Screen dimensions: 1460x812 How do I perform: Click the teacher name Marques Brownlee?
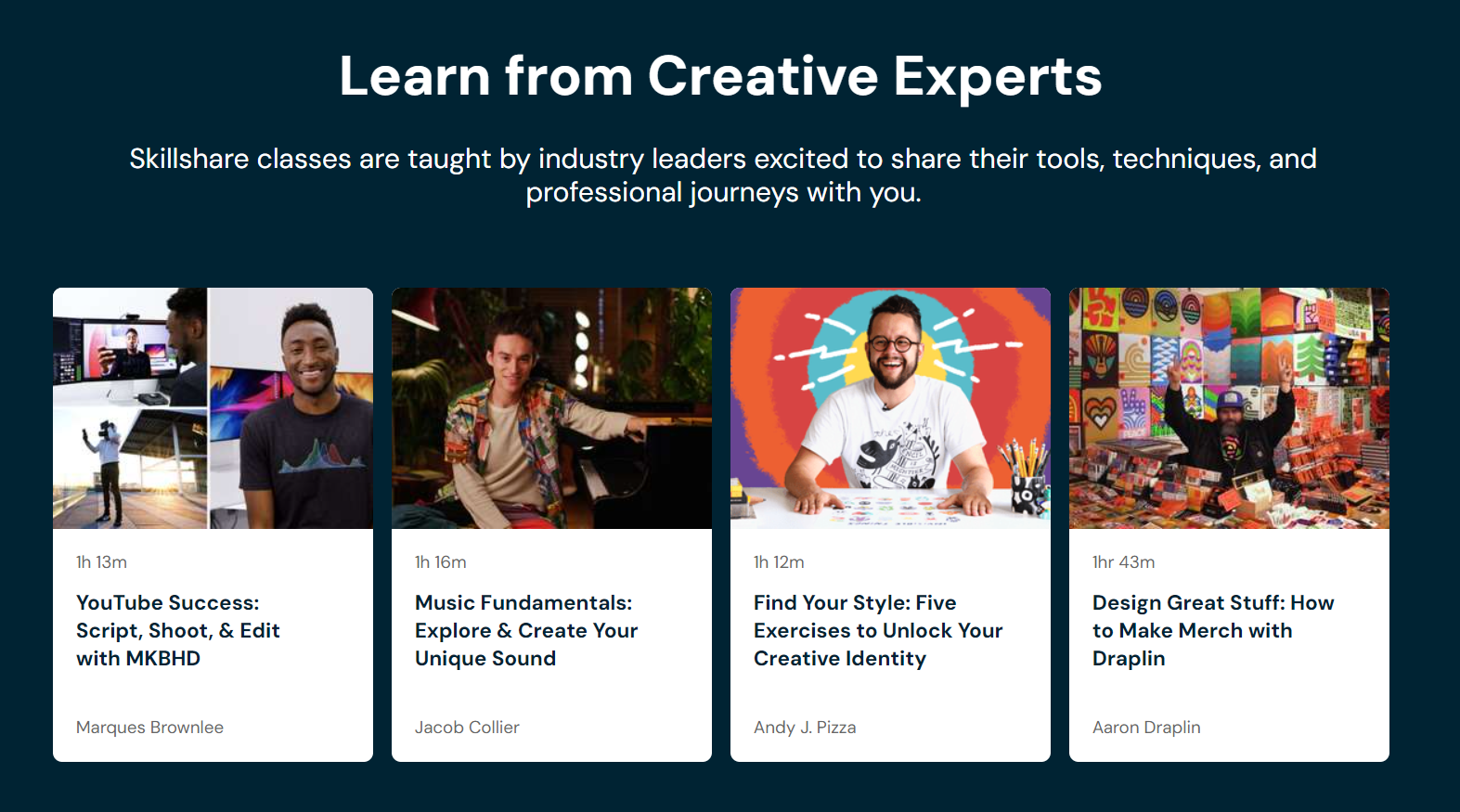(149, 728)
